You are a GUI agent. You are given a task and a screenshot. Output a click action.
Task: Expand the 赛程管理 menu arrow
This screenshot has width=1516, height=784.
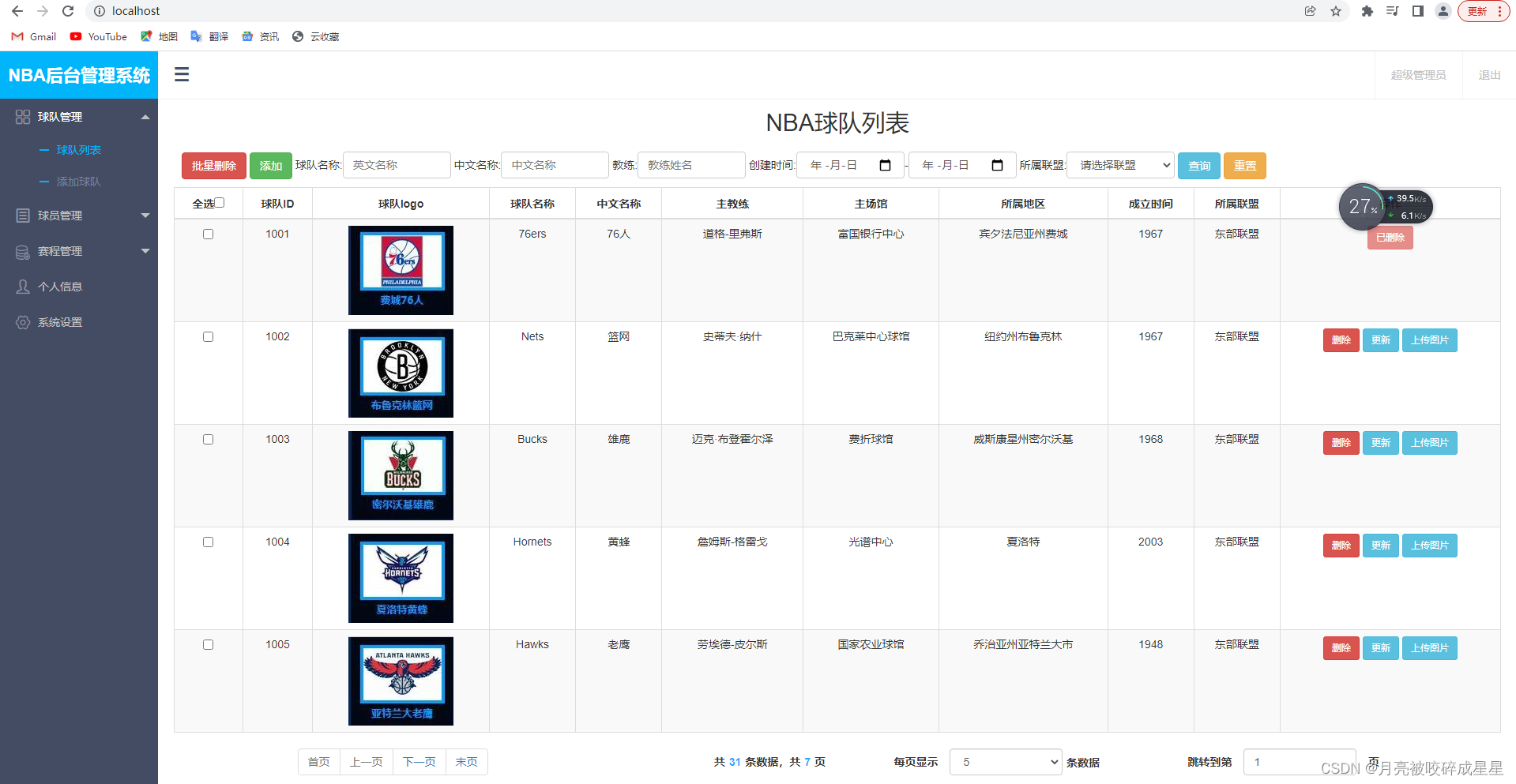point(145,251)
